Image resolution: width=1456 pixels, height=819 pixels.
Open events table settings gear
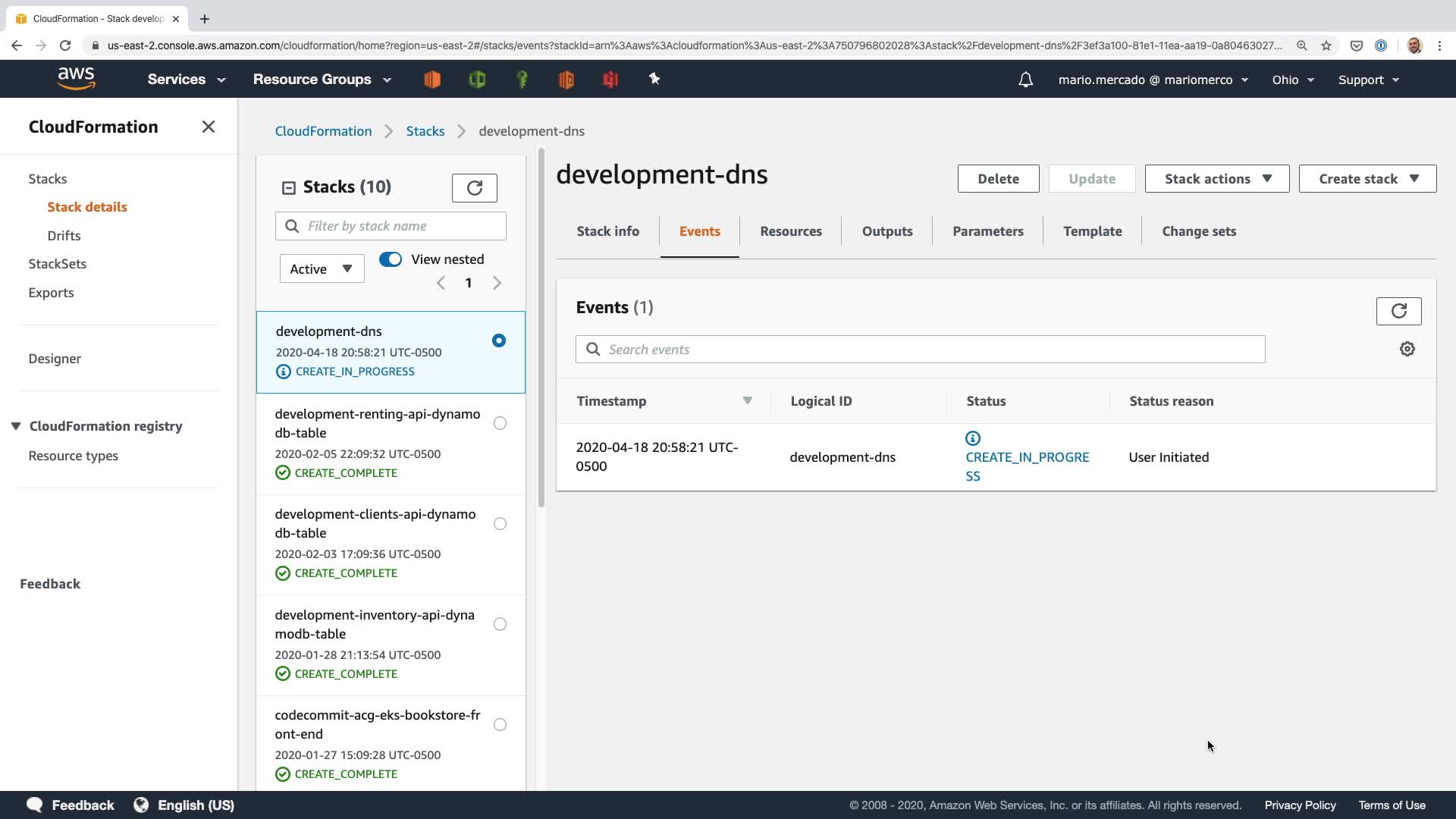(1407, 349)
